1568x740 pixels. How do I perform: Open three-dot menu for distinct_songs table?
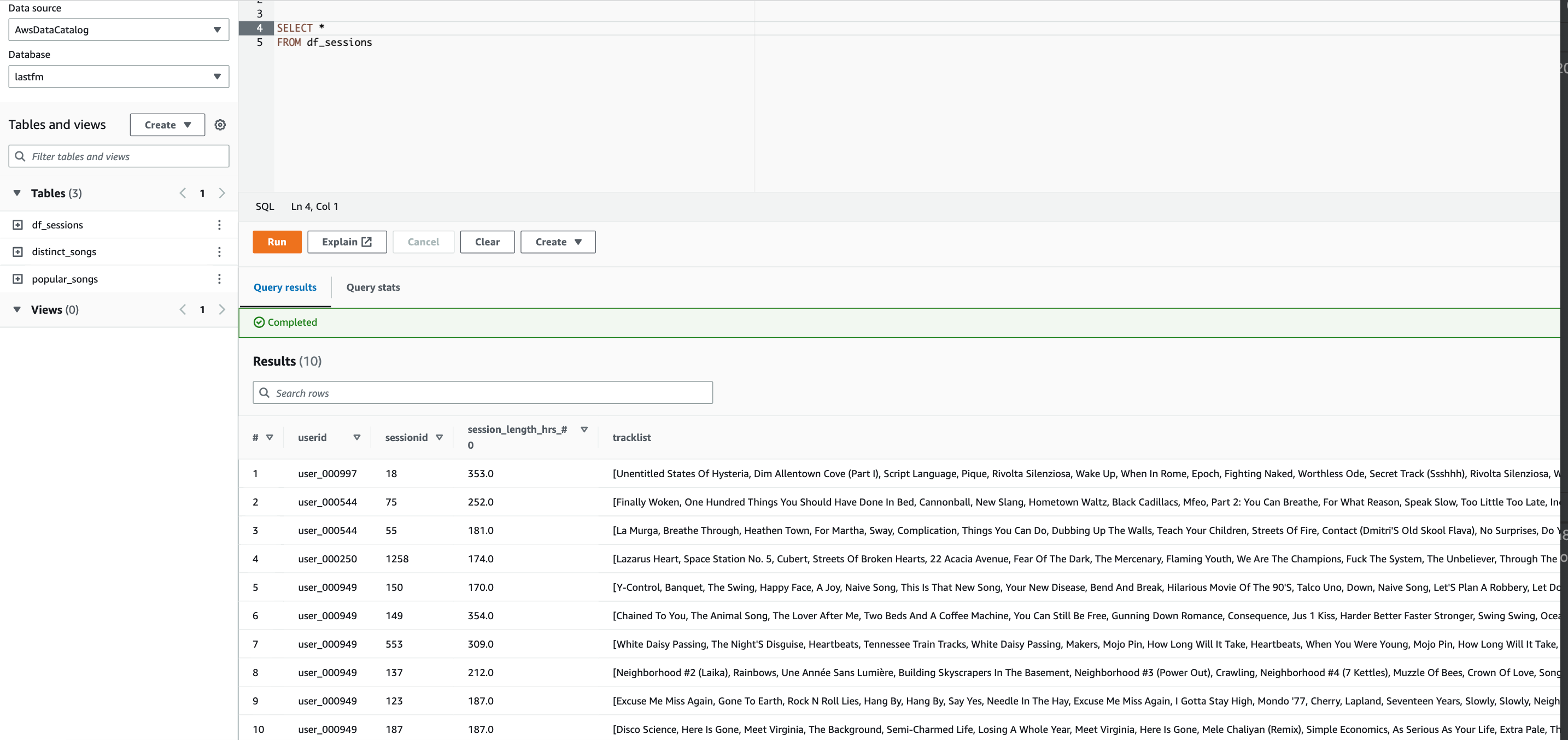(x=219, y=251)
